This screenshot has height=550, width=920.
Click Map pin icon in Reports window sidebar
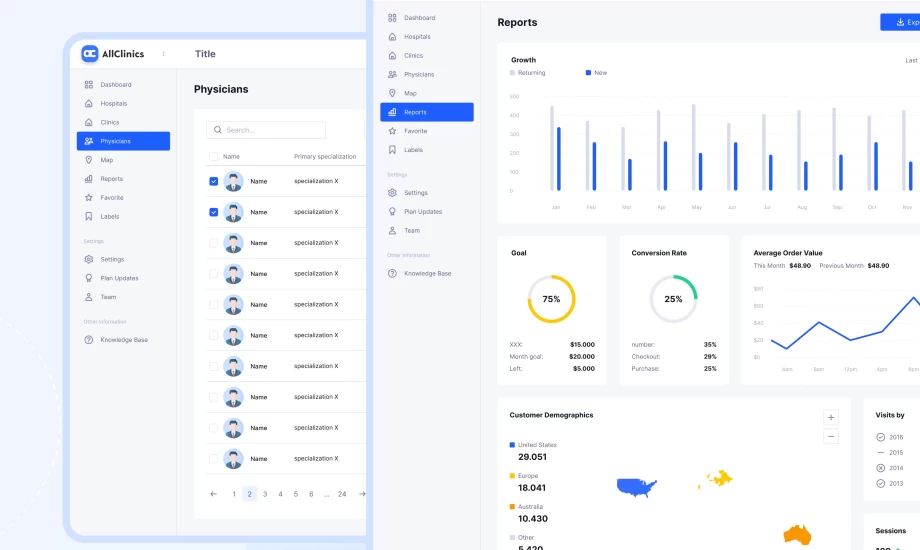tap(393, 93)
